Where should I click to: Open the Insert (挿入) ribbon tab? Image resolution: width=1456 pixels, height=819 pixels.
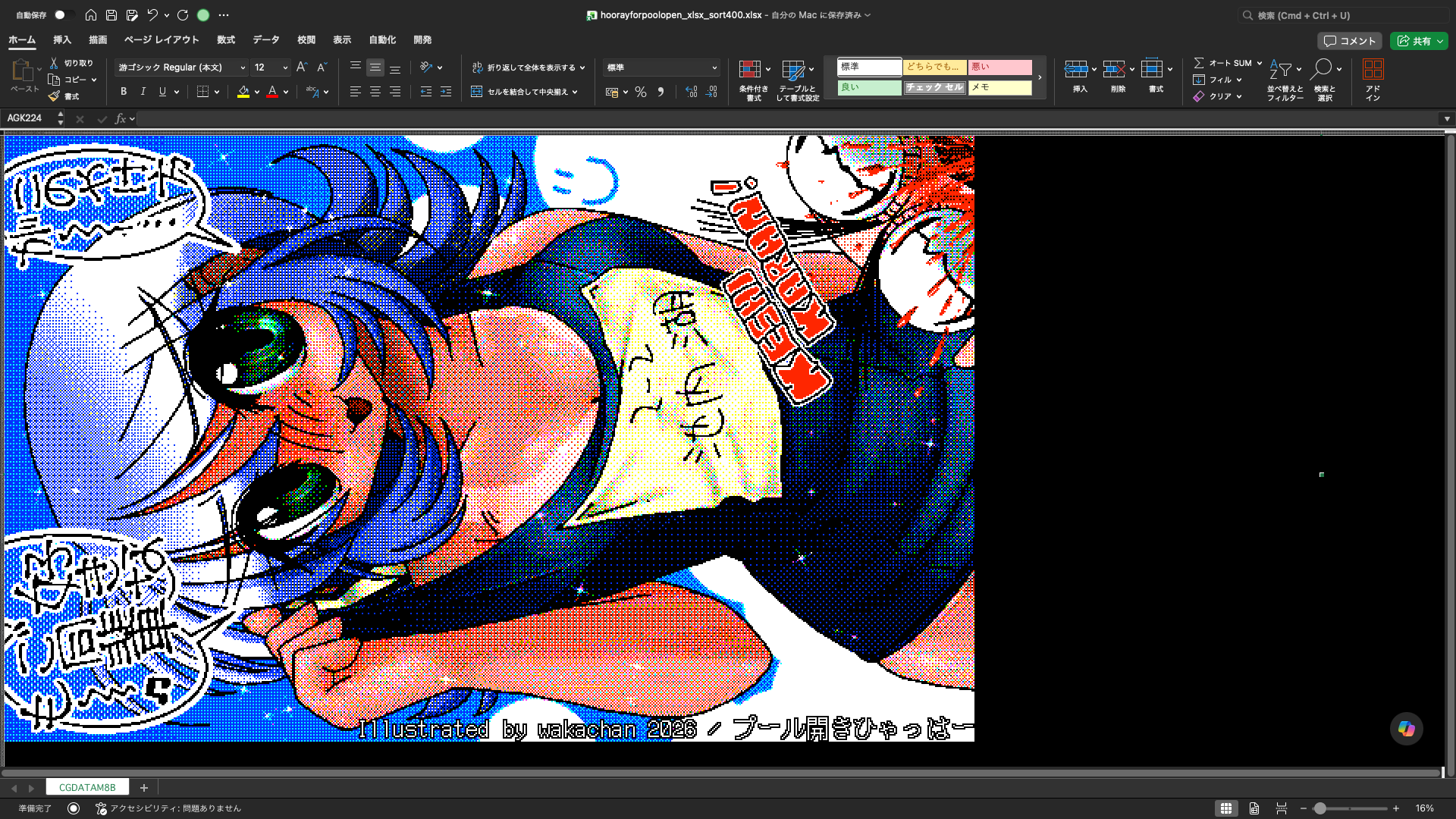coord(62,39)
